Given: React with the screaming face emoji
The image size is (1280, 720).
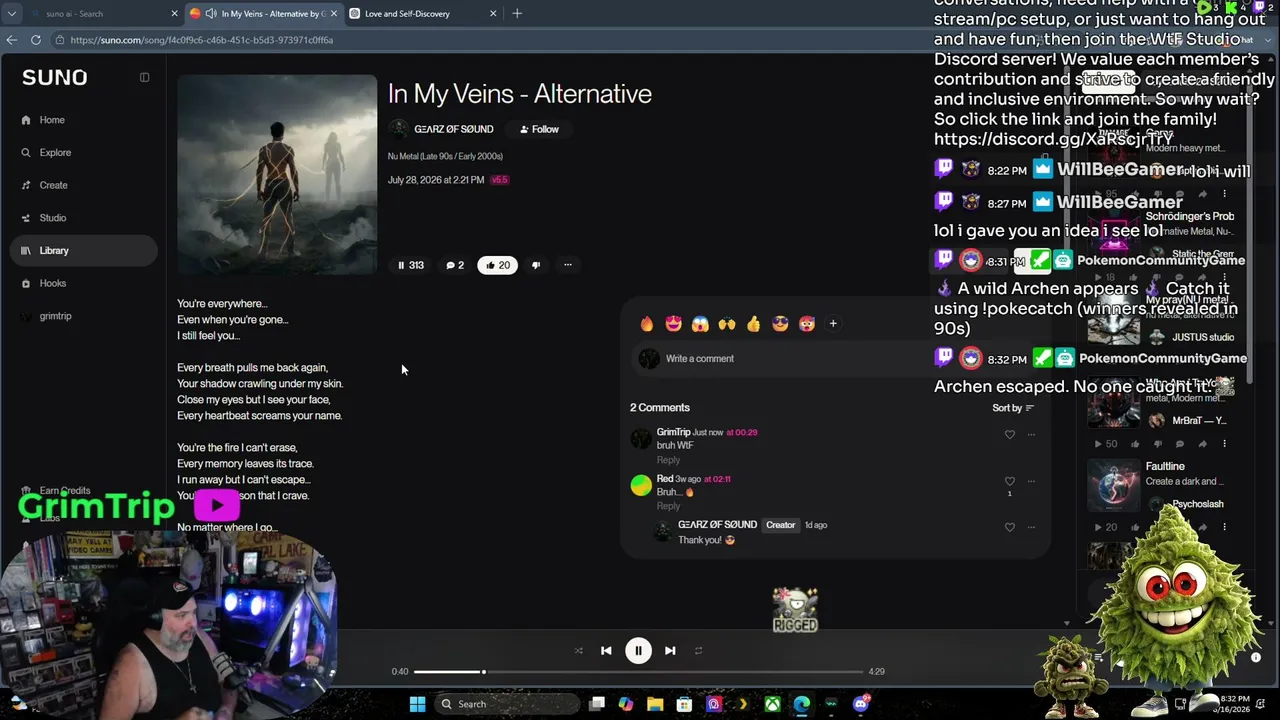Looking at the screenshot, I should 700,323.
